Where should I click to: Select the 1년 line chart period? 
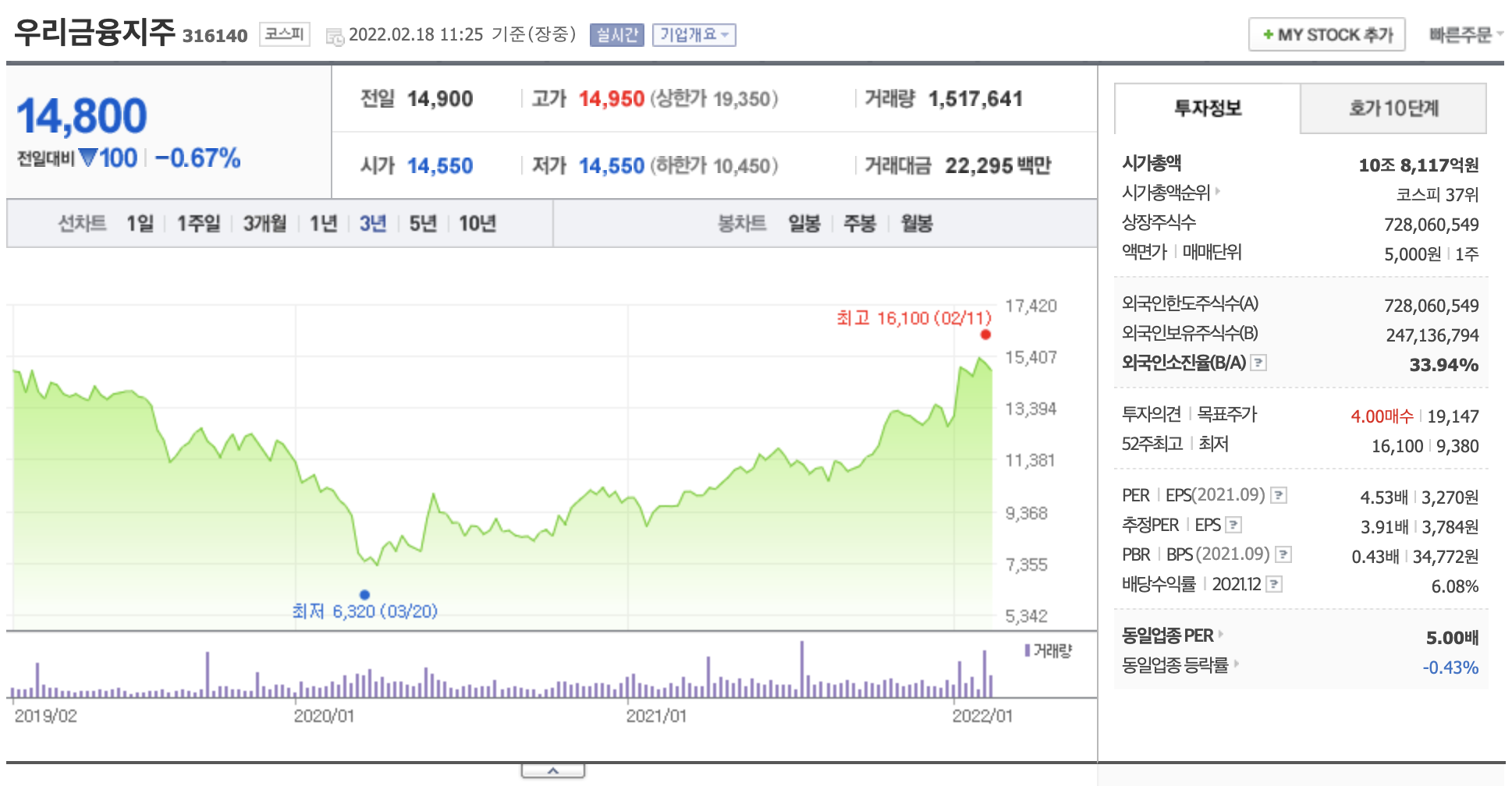pos(324,224)
